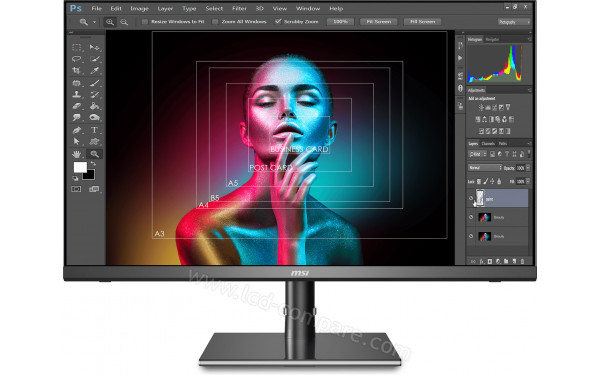Click the Opacity value field
Image resolution: width=600 pixels, height=375 pixels.
[520, 168]
